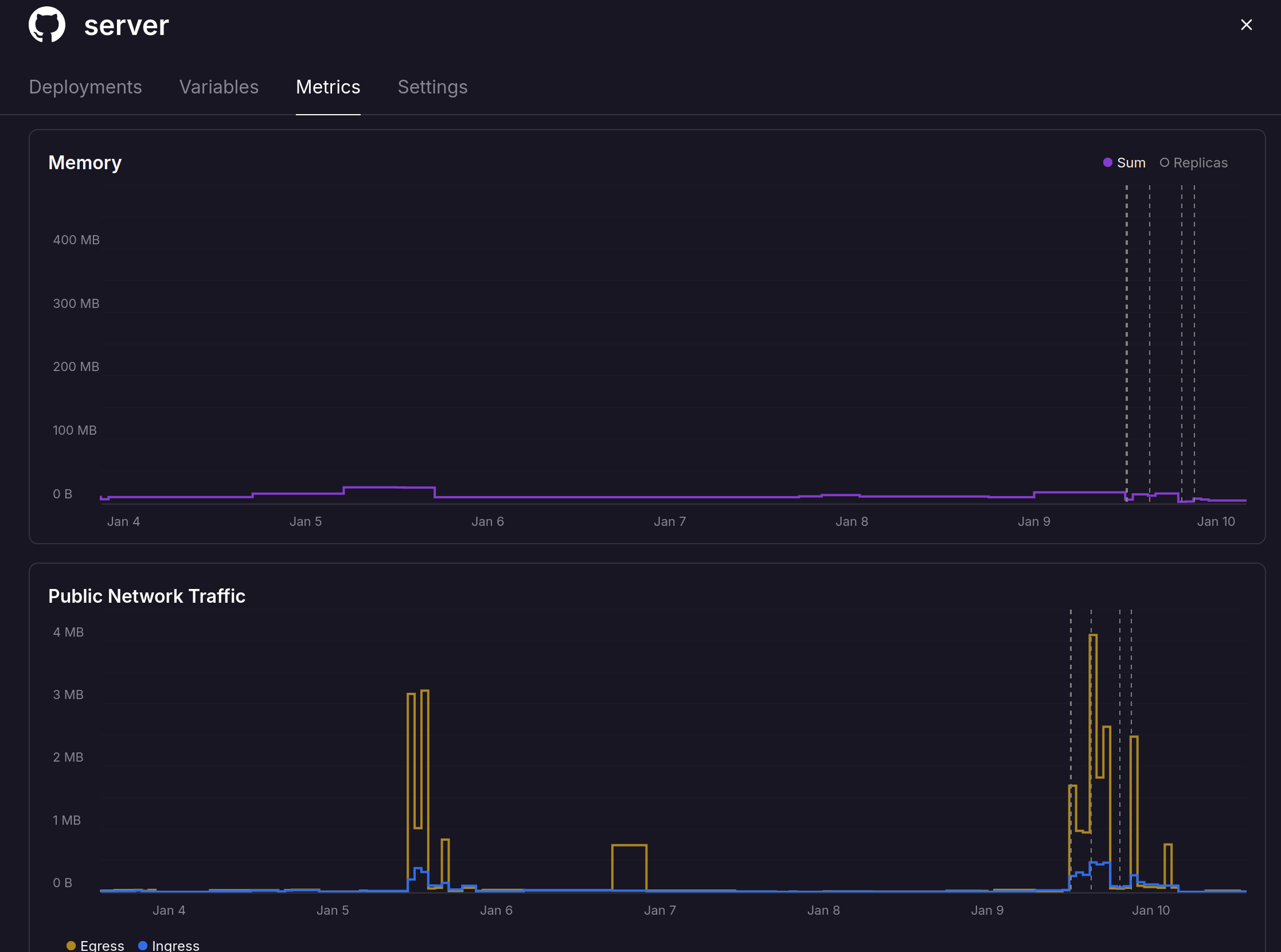Image resolution: width=1281 pixels, height=952 pixels.
Task: Click the yellow Egress legend dot
Action: tap(72, 945)
